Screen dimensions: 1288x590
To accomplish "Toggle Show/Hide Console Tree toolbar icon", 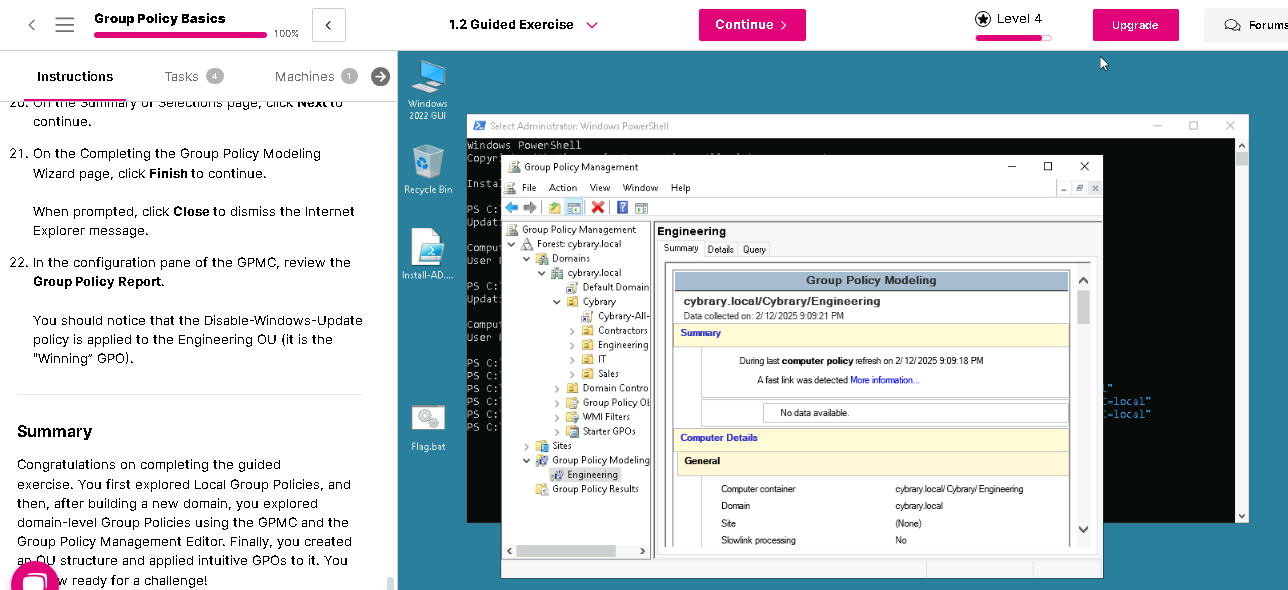I will tap(574, 208).
